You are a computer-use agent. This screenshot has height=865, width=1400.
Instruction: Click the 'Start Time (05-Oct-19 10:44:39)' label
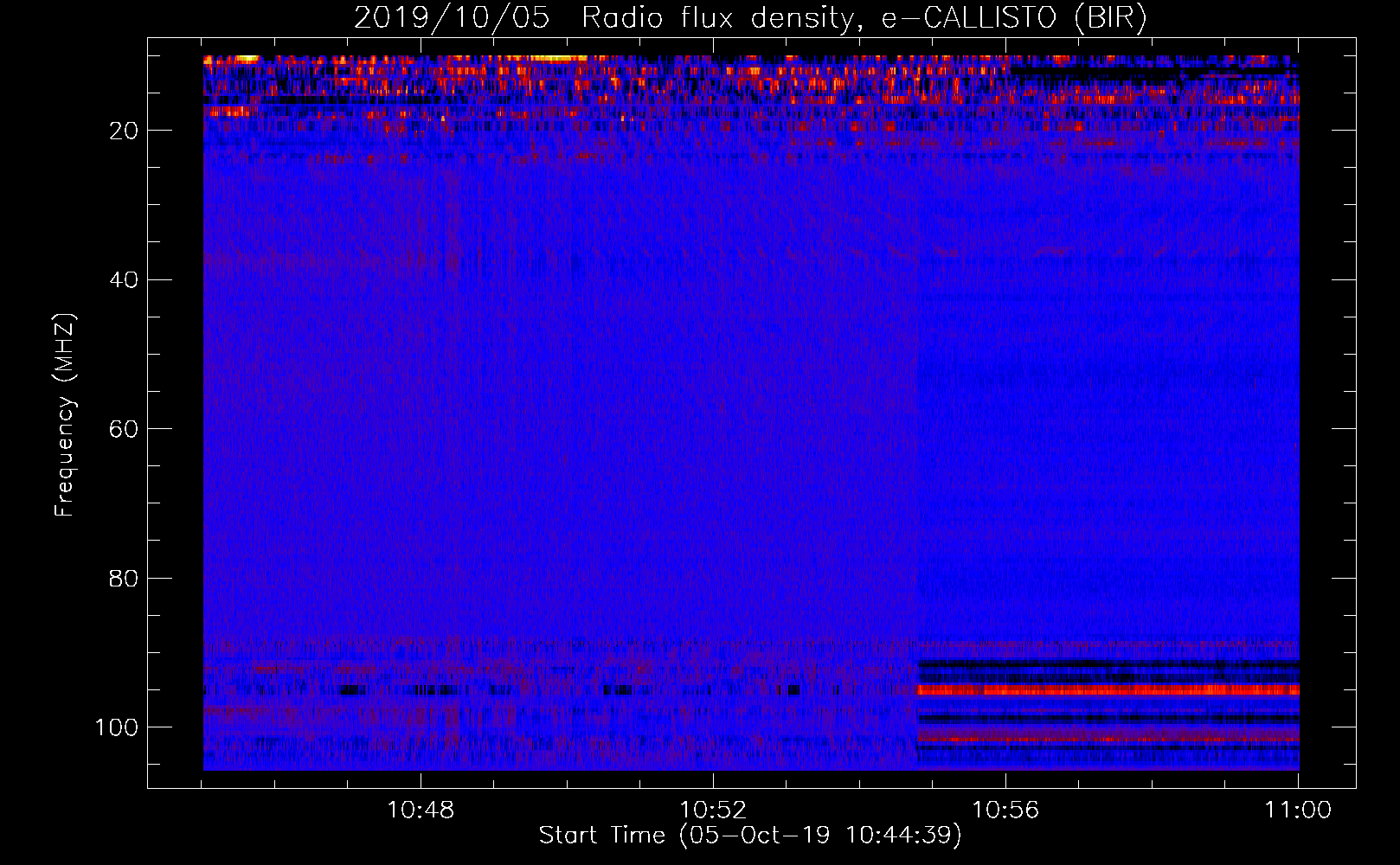pyautogui.click(x=750, y=836)
